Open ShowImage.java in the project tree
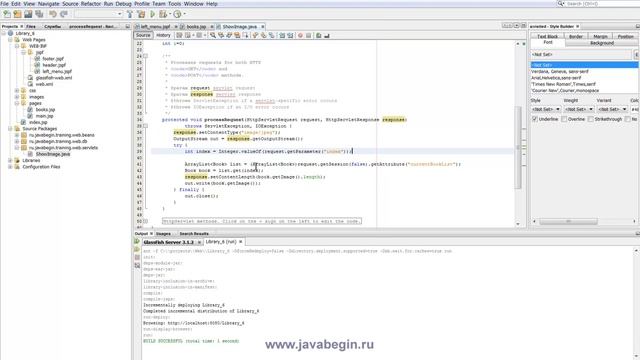This screenshot has height=360, width=640. (x=52, y=154)
